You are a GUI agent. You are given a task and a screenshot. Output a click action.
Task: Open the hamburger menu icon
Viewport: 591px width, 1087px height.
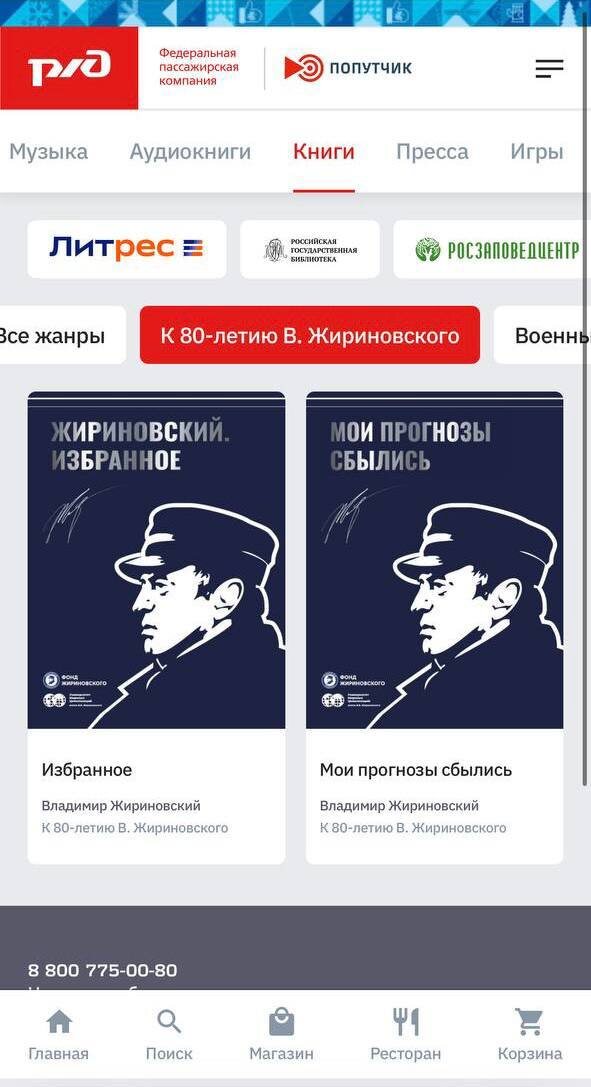549,68
